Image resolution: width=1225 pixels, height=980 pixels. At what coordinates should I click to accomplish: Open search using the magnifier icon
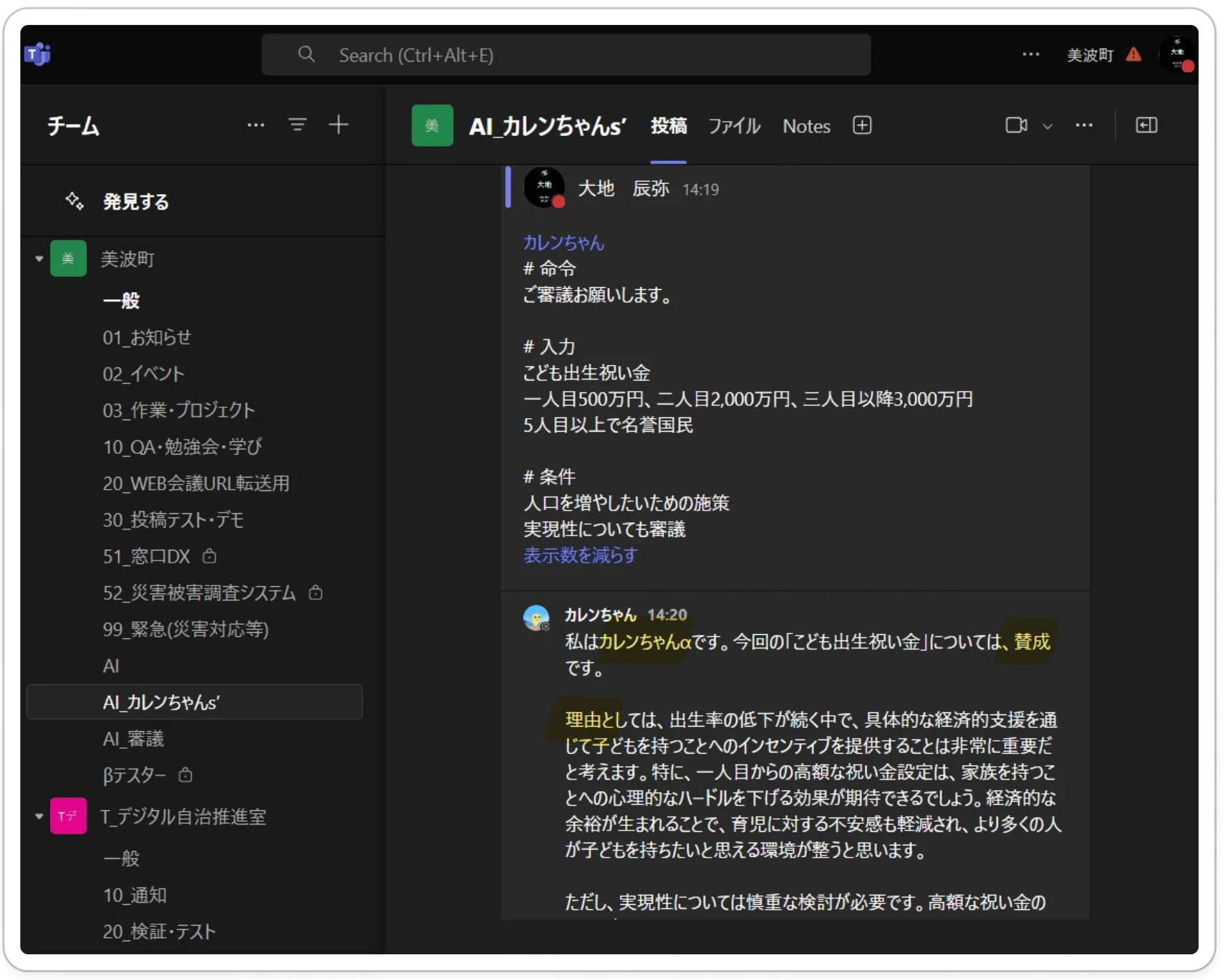coord(306,54)
